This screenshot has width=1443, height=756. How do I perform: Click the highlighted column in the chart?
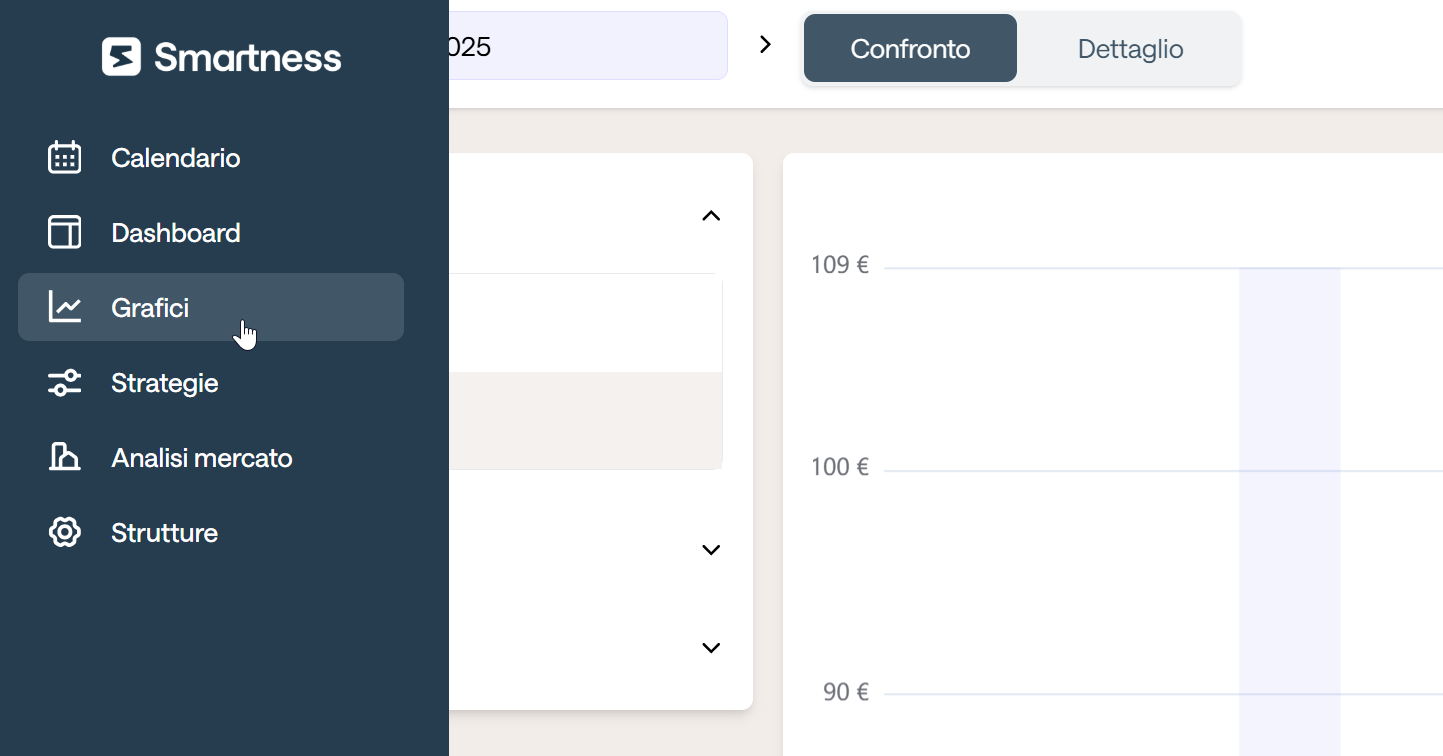[x=1289, y=511]
